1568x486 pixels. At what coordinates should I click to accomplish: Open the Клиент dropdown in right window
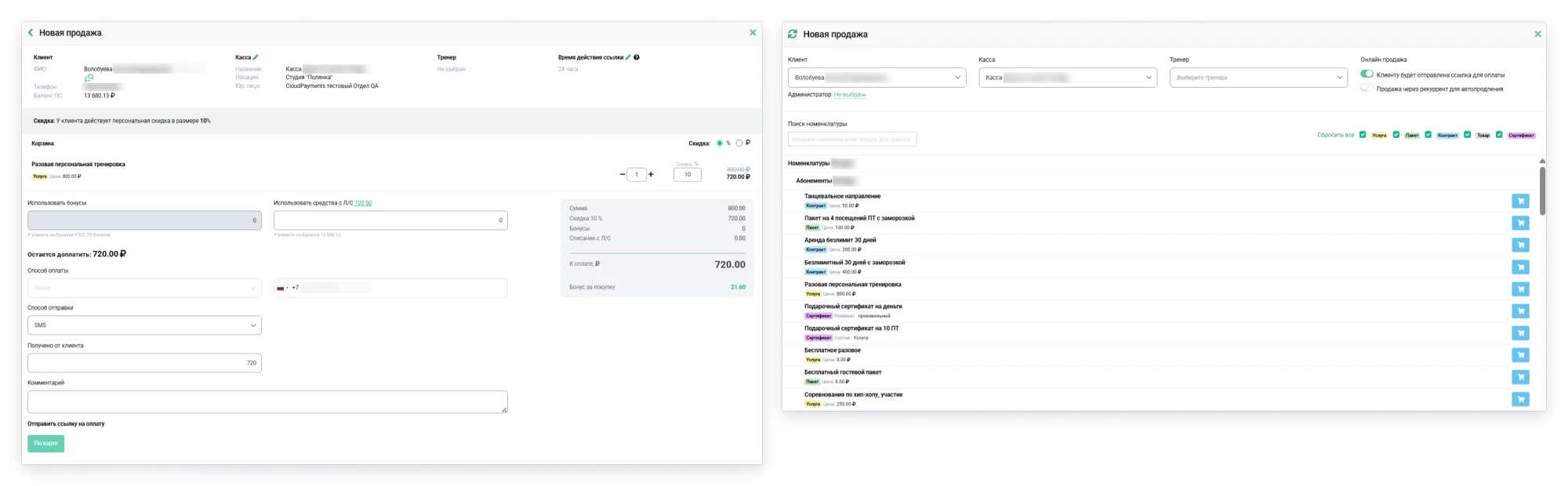[x=877, y=78]
